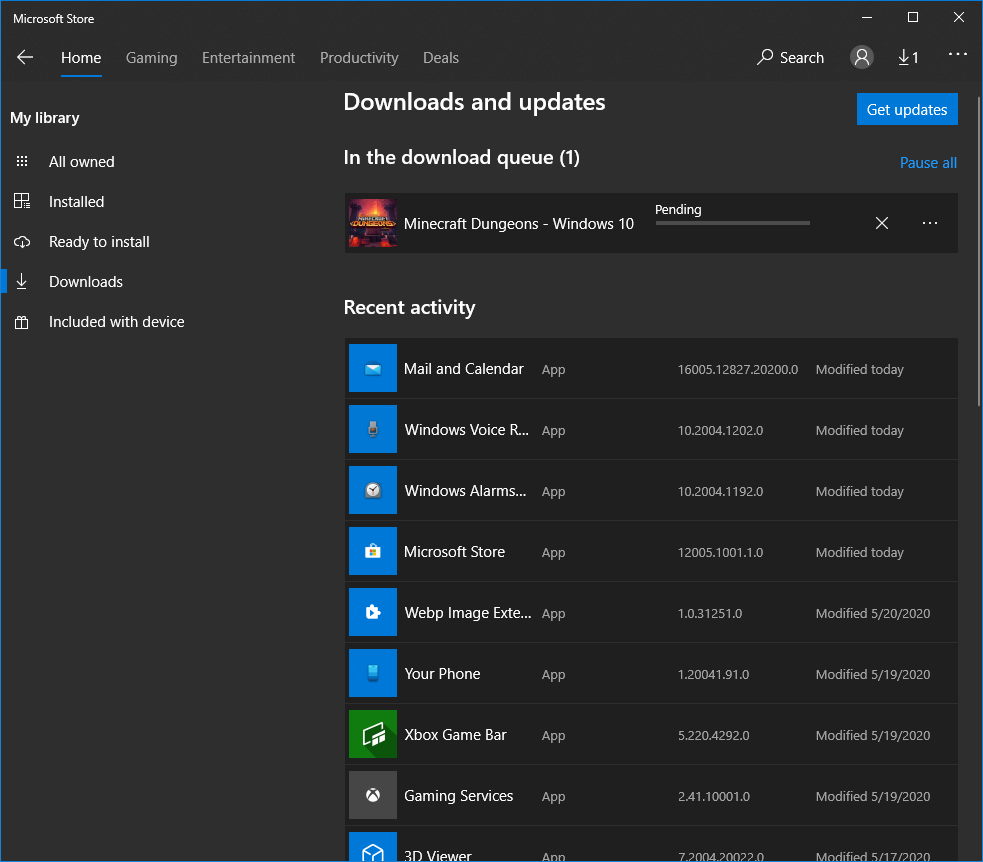Viewport: 983px width, 862px height.
Task: Click the back arrow icon
Action: (x=25, y=57)
